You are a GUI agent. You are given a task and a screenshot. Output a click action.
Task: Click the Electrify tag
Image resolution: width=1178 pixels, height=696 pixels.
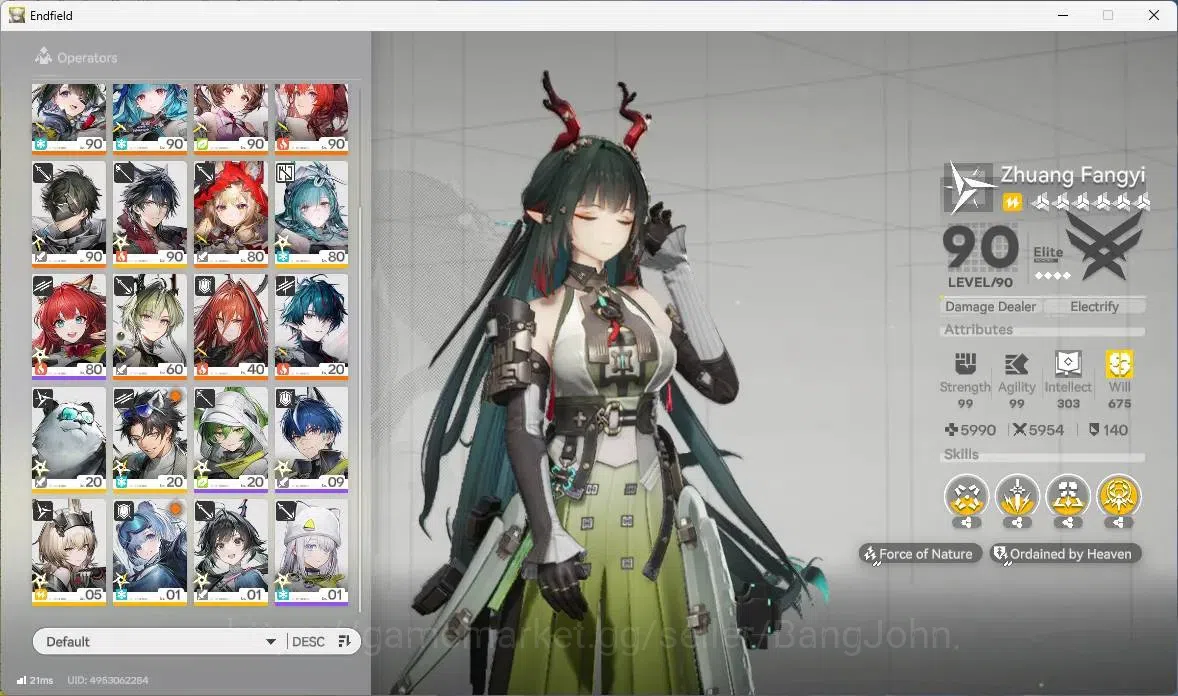click(1094, 306)
